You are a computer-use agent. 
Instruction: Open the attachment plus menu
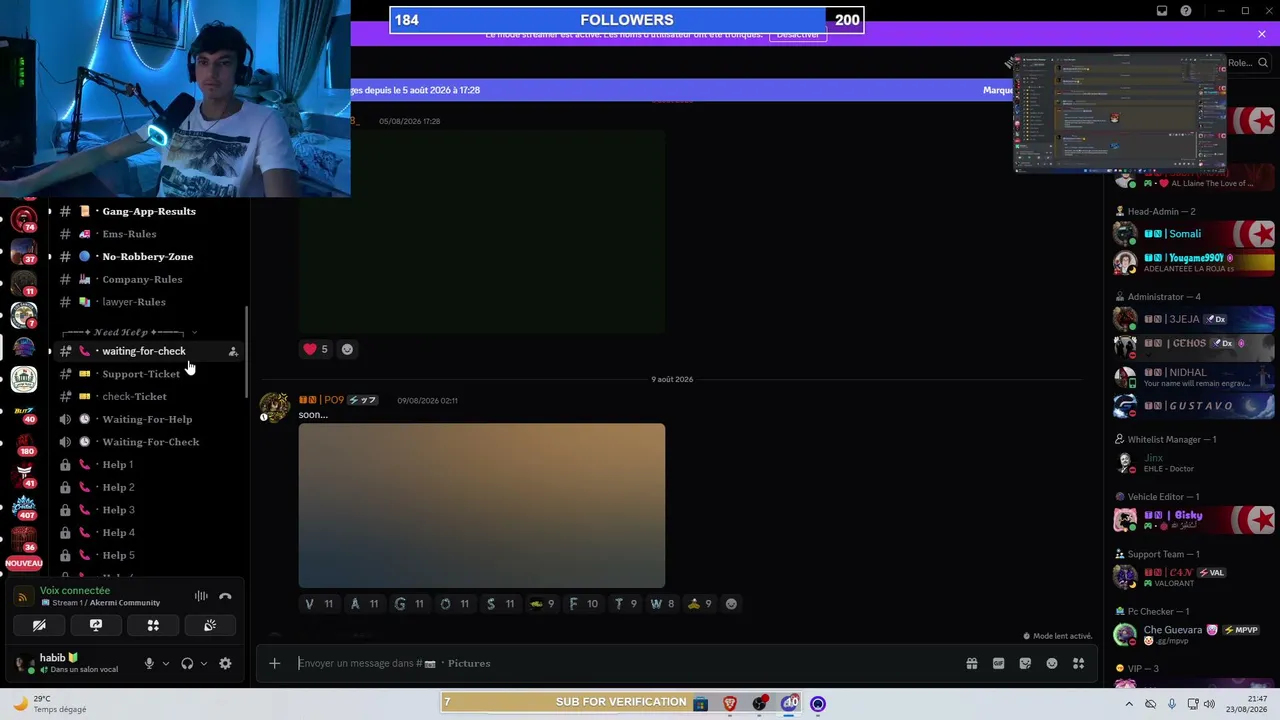274,663
